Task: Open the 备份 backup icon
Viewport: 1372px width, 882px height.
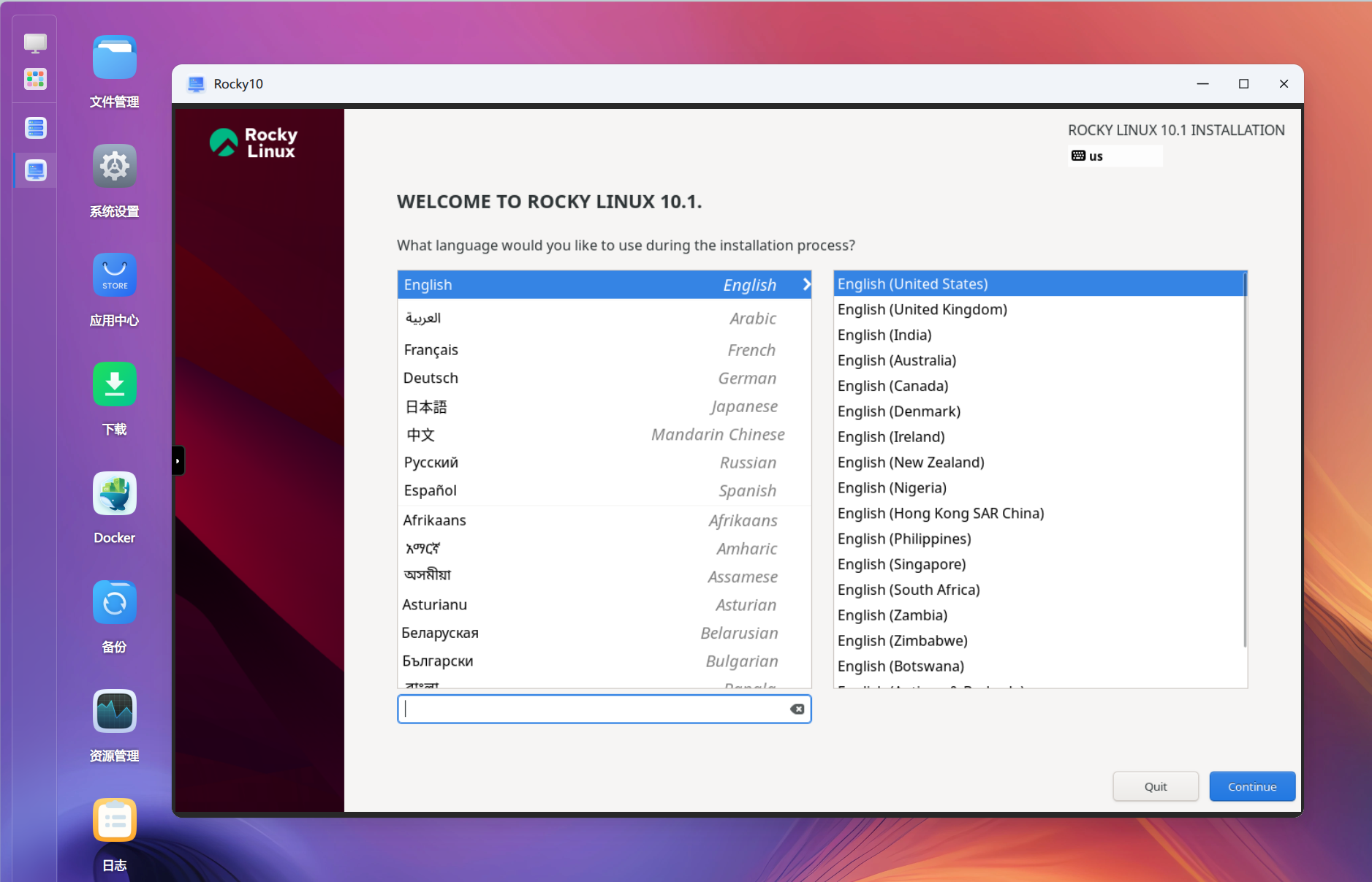Action: pos(114,603)
